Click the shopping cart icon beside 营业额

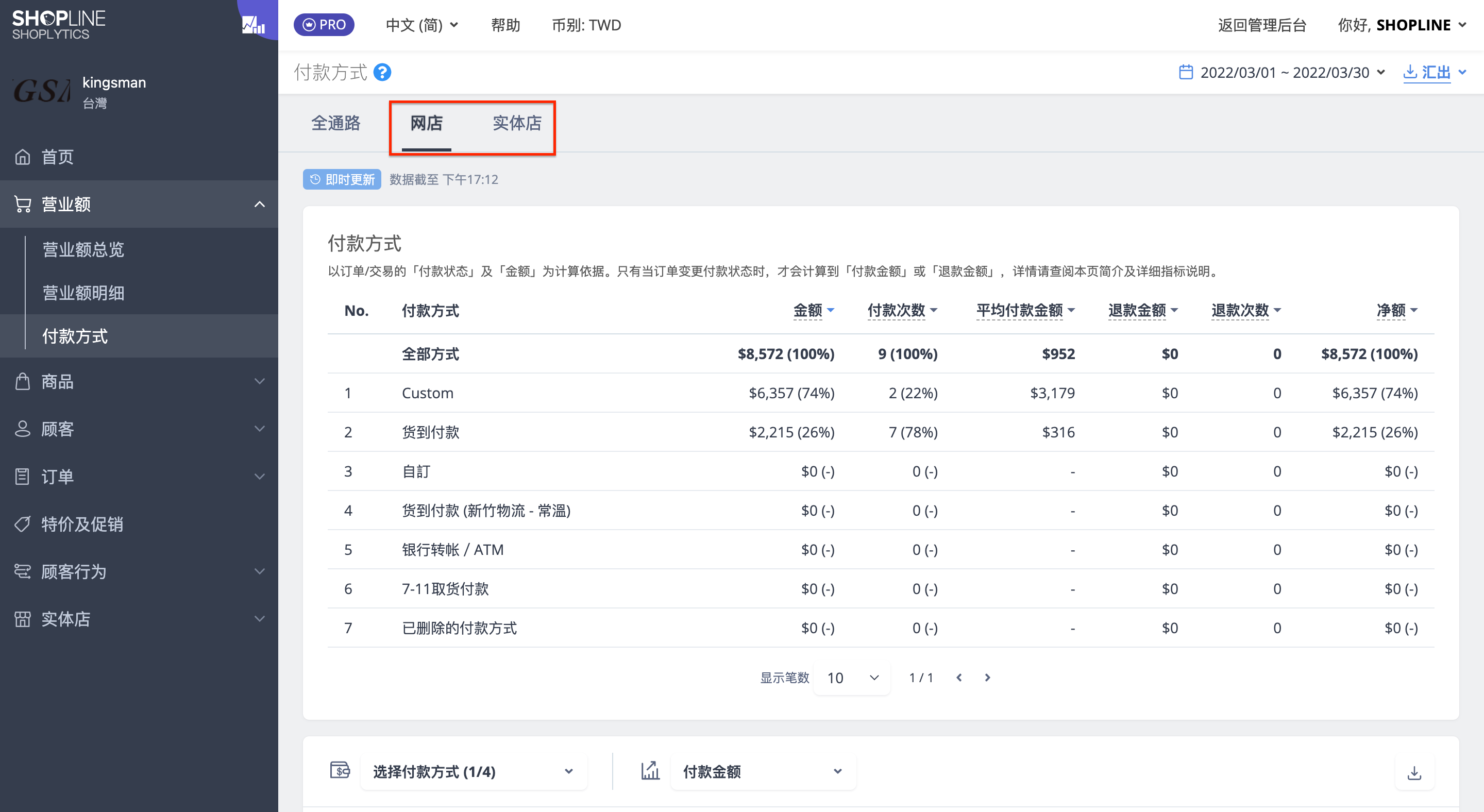23,204
